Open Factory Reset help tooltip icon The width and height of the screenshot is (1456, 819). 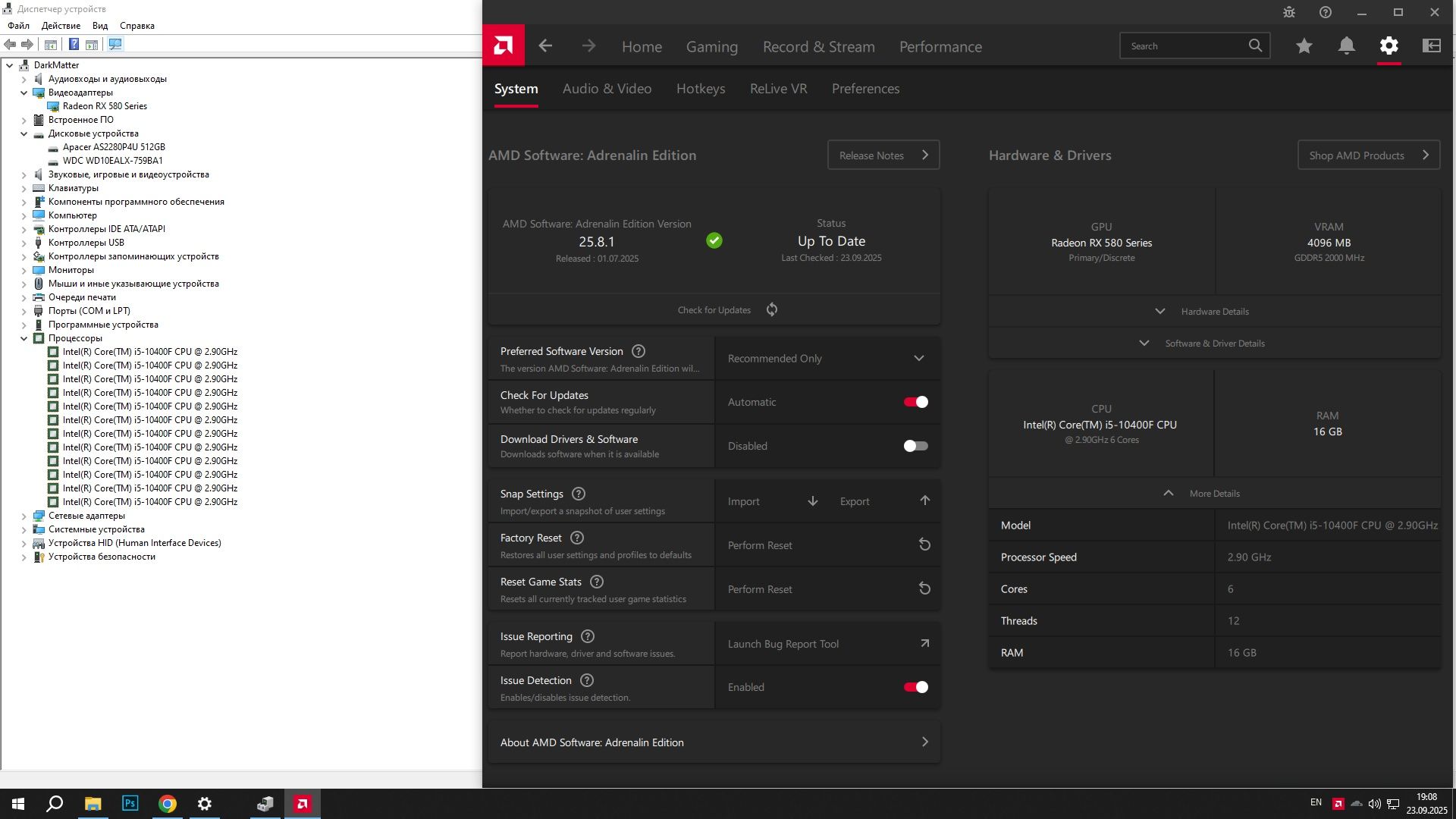[x=577, y=538]
